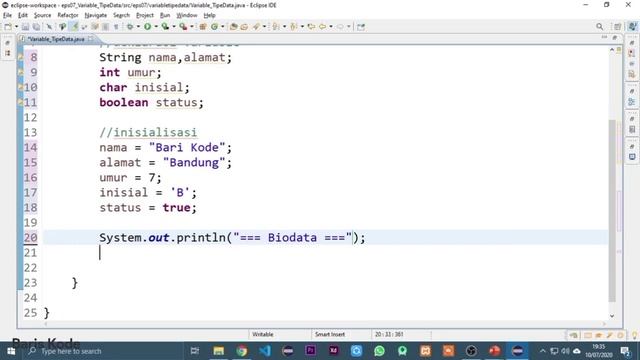Click the Open Perspective icon

[618, 27]
